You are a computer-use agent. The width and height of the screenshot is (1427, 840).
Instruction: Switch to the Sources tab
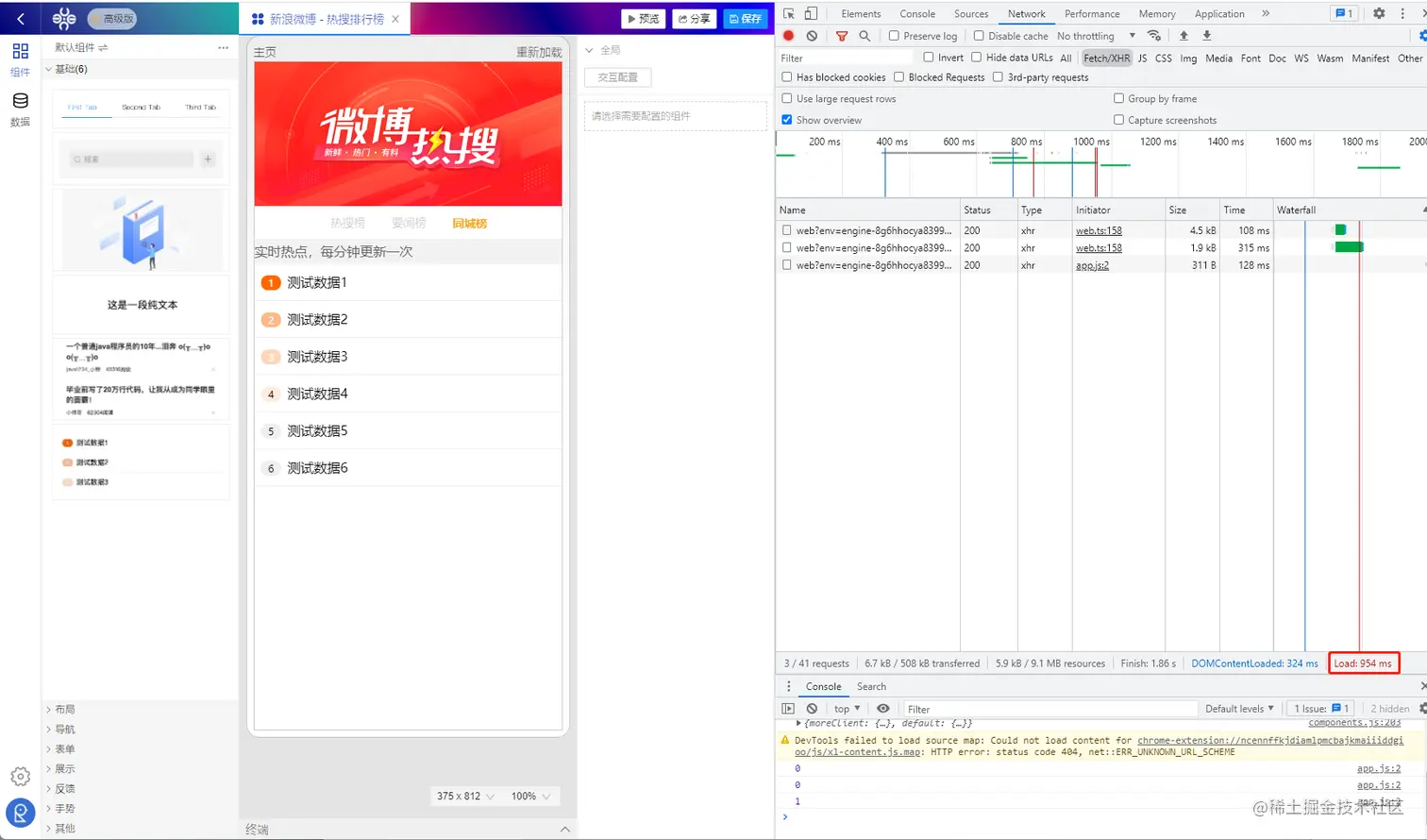click(971, 13)
